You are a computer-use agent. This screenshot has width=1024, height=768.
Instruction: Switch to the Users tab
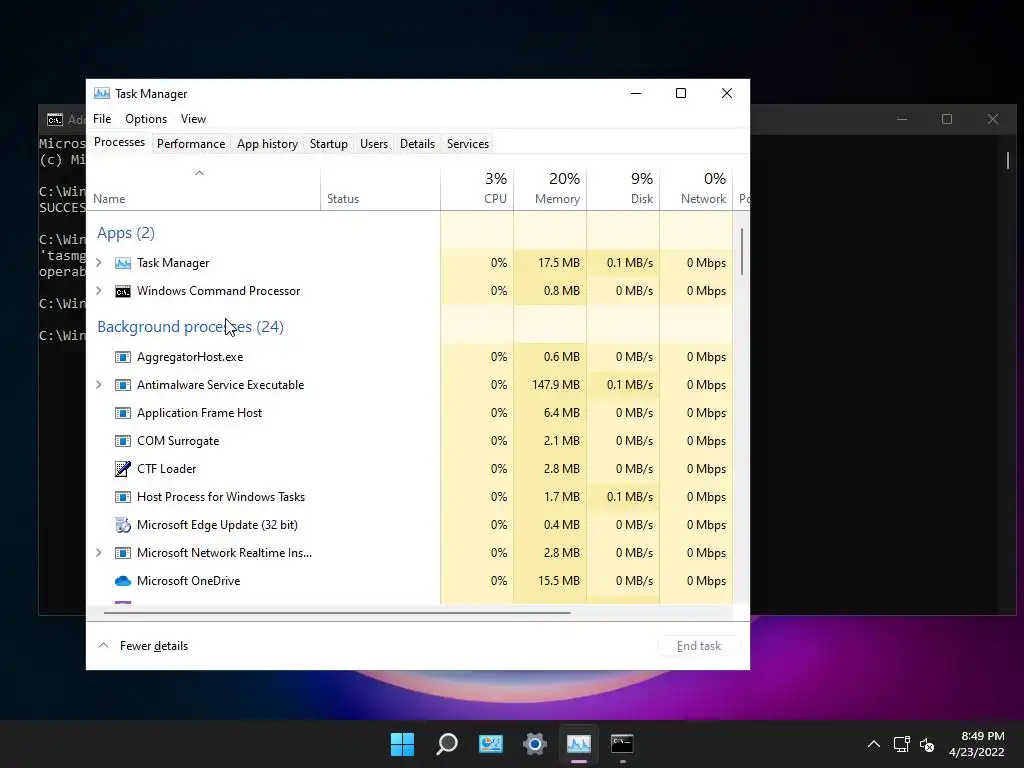[x=374, y=144]
